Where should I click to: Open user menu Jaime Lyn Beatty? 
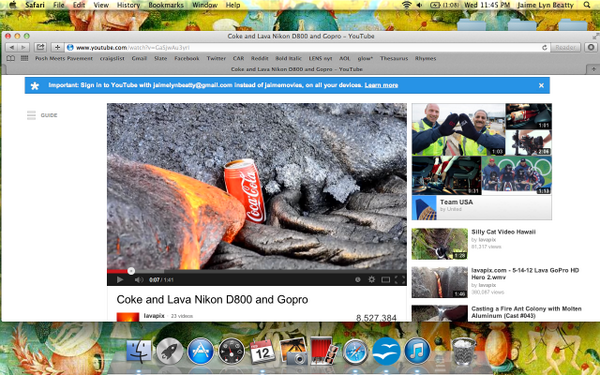545,5
